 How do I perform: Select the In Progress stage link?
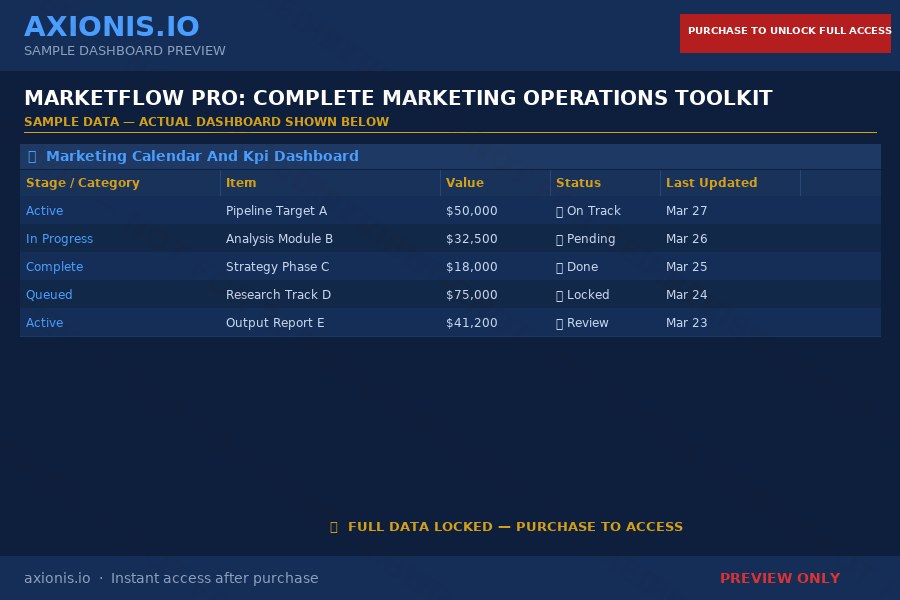pos(59,239)
